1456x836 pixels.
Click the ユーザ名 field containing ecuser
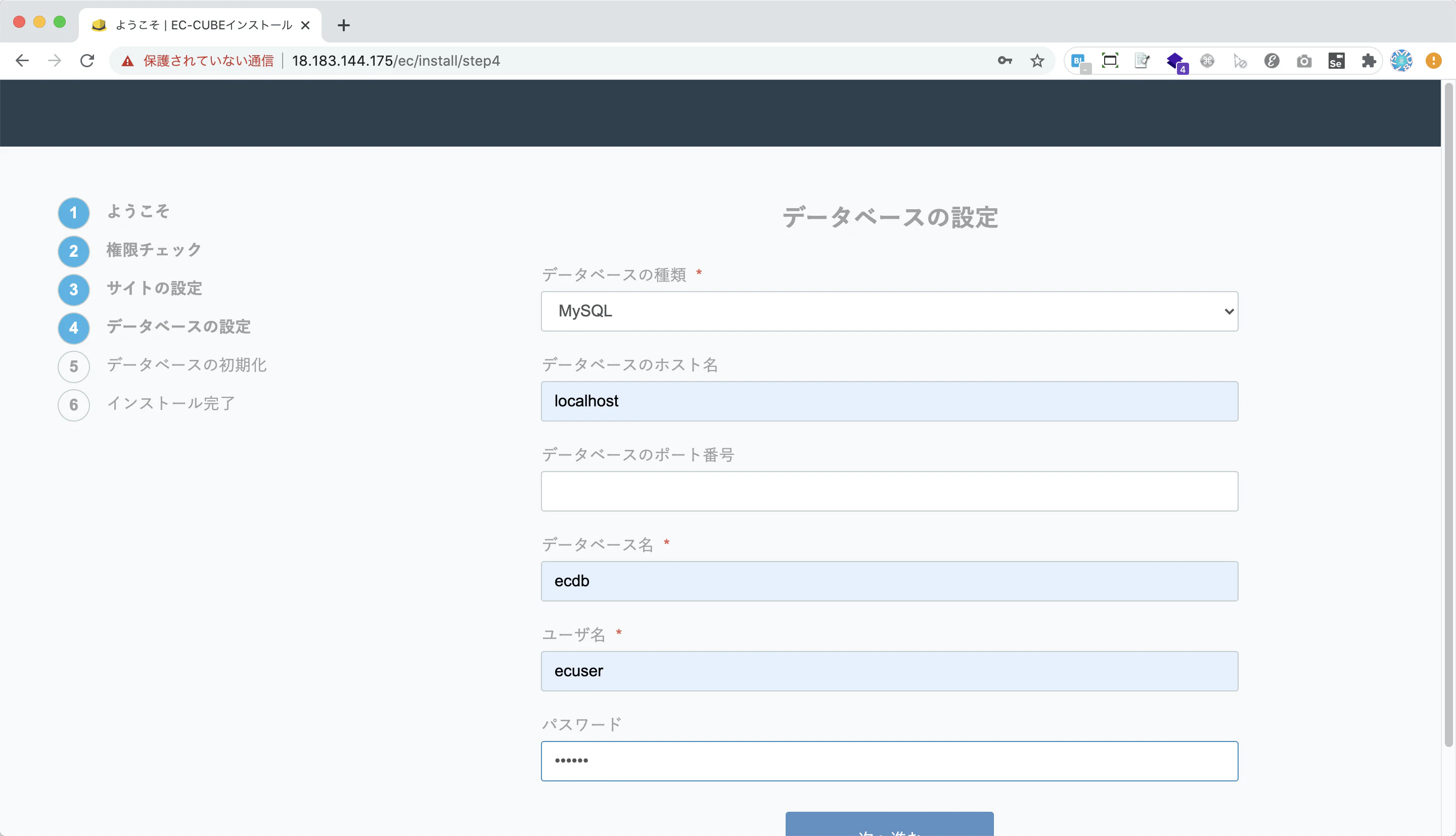click(889, 671)
